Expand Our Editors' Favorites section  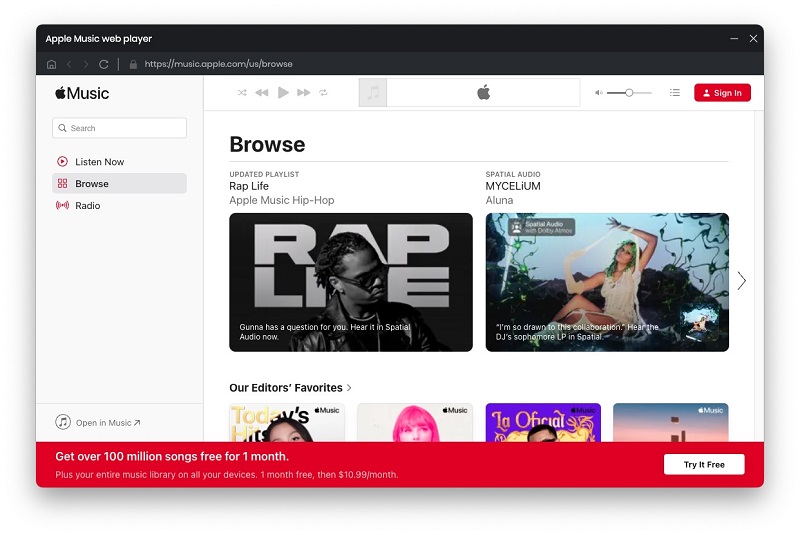(x=290, y=388)
